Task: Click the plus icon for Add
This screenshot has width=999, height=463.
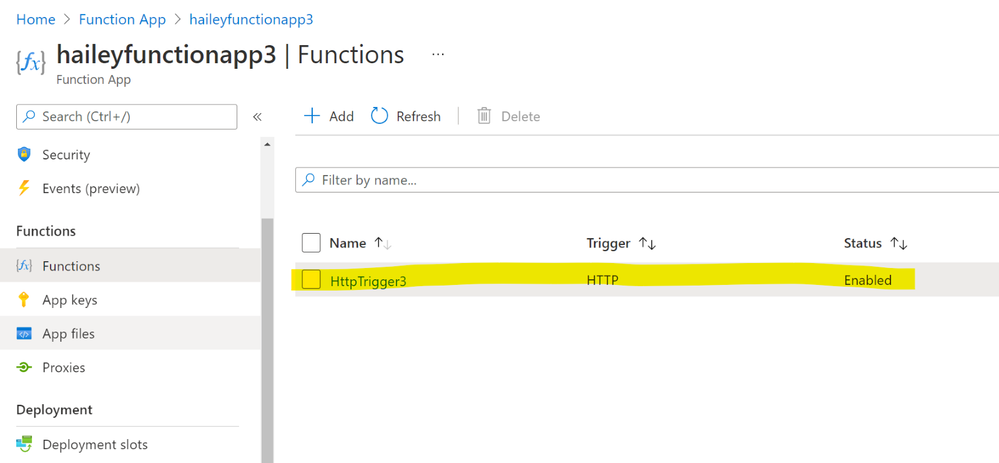Action: point(312,116)
